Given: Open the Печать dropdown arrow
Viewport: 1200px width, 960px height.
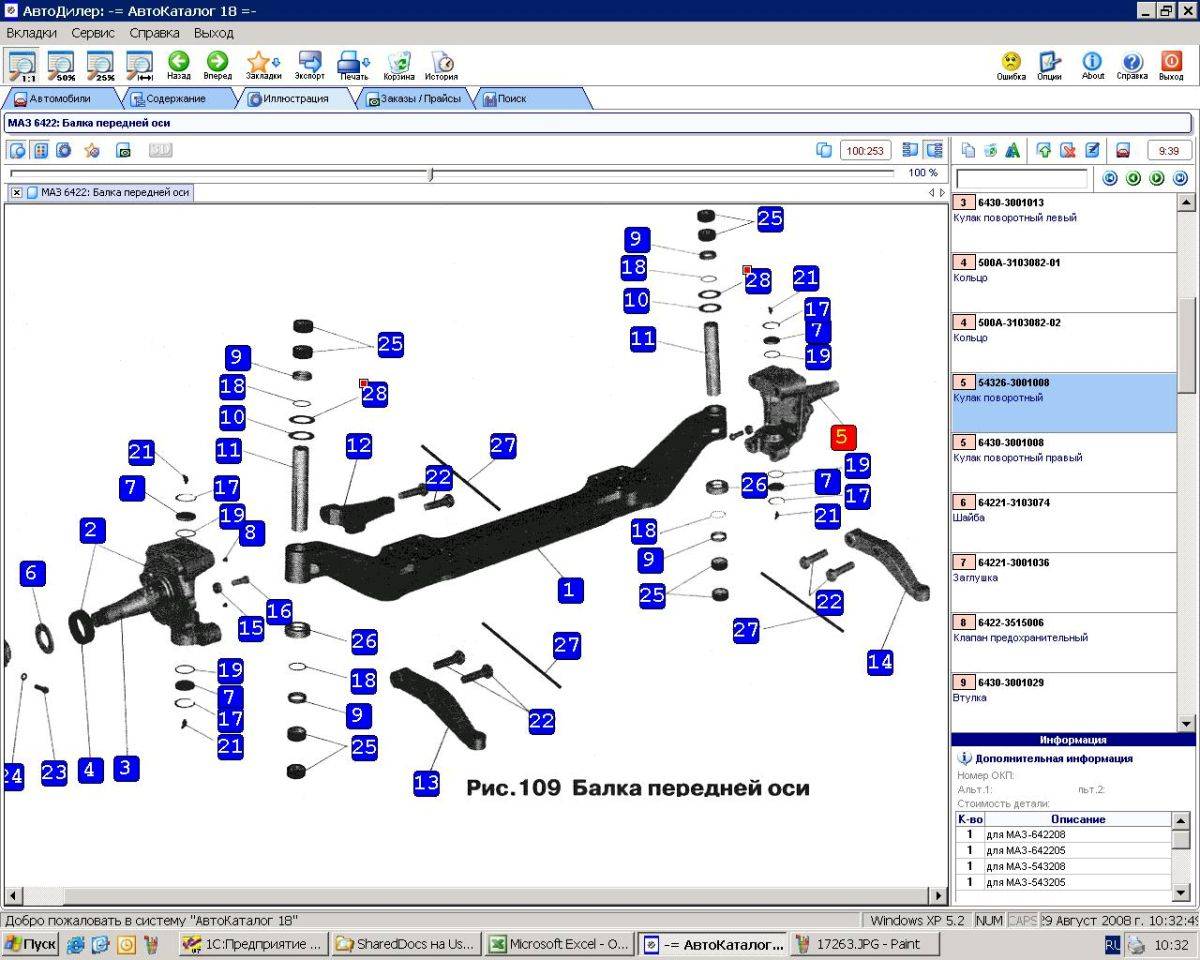Looking at the screenshot, I should [366, 62].
